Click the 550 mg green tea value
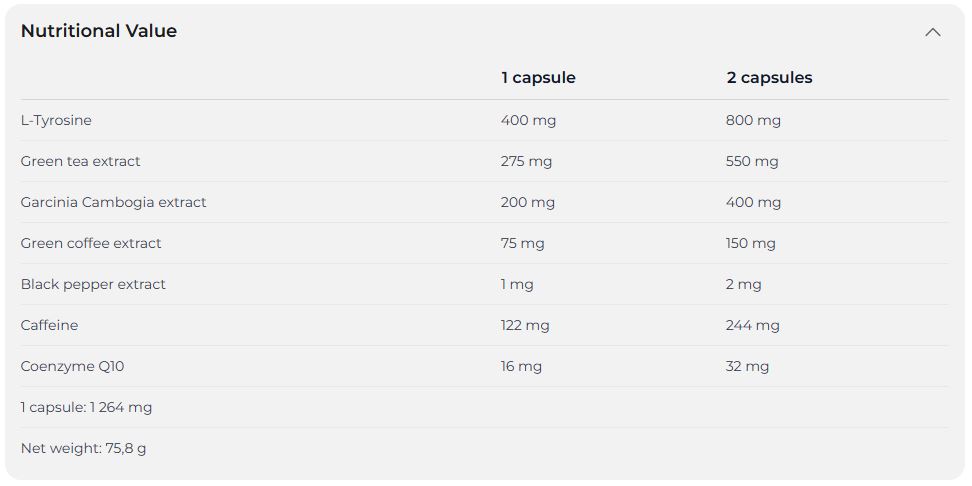 [752, 161]
